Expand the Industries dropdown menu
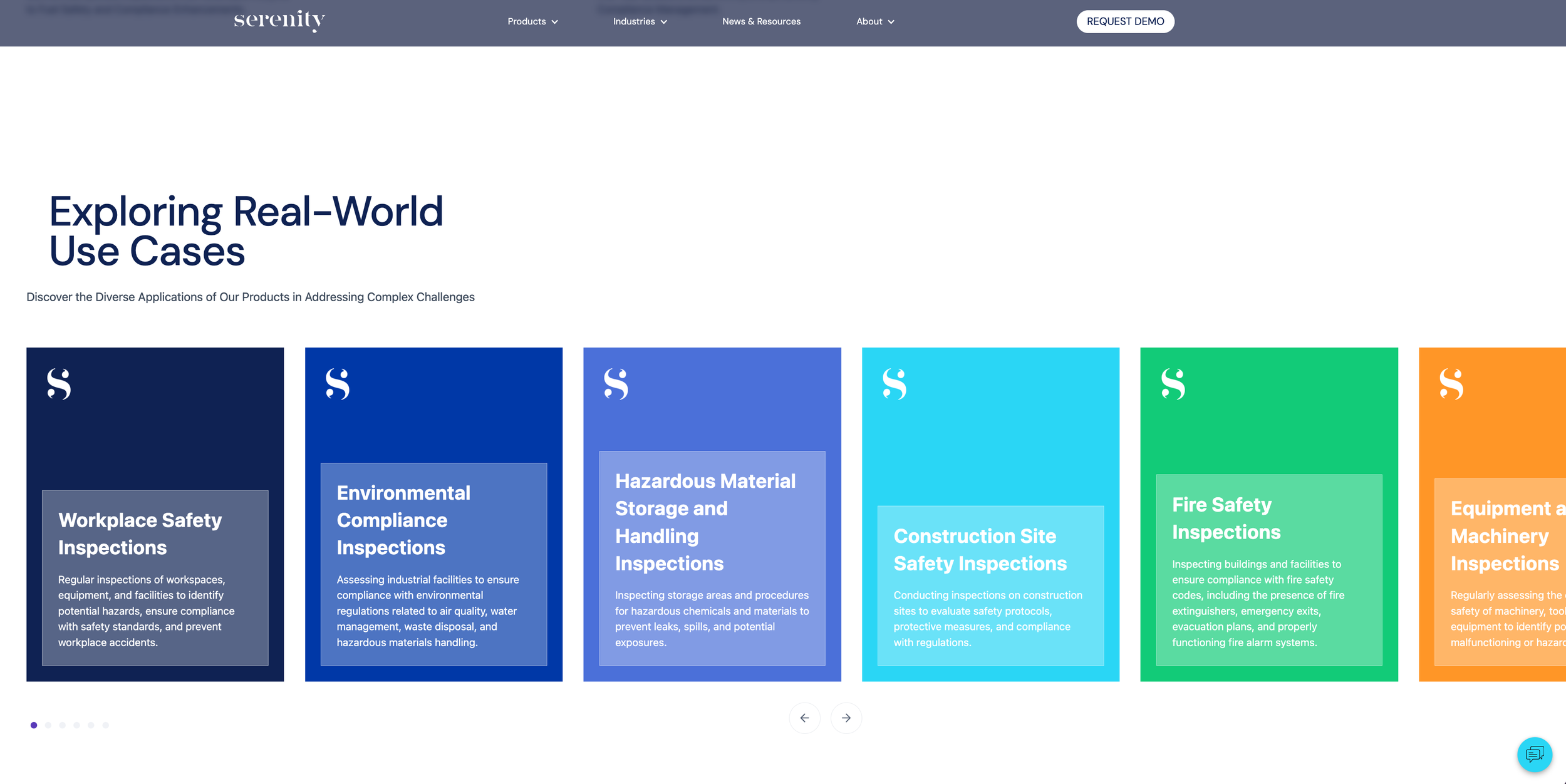1566x784 pixels. pyautogui.click(x=640, y=21)
